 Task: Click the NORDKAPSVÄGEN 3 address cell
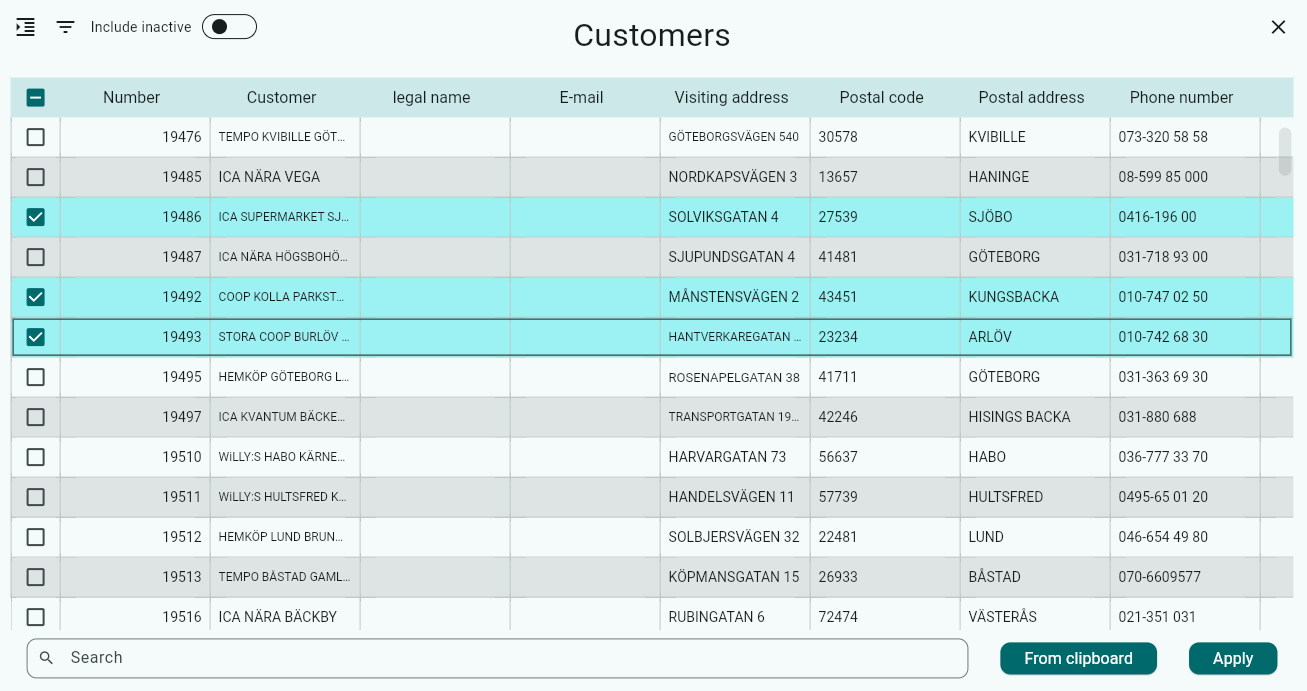coord(735,177)
